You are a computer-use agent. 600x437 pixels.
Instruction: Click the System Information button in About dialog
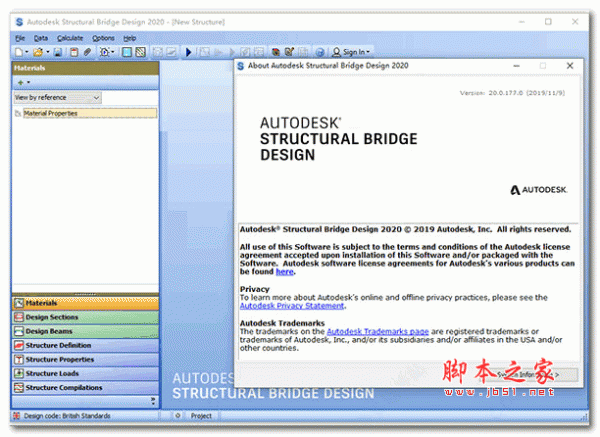(528, 375)
